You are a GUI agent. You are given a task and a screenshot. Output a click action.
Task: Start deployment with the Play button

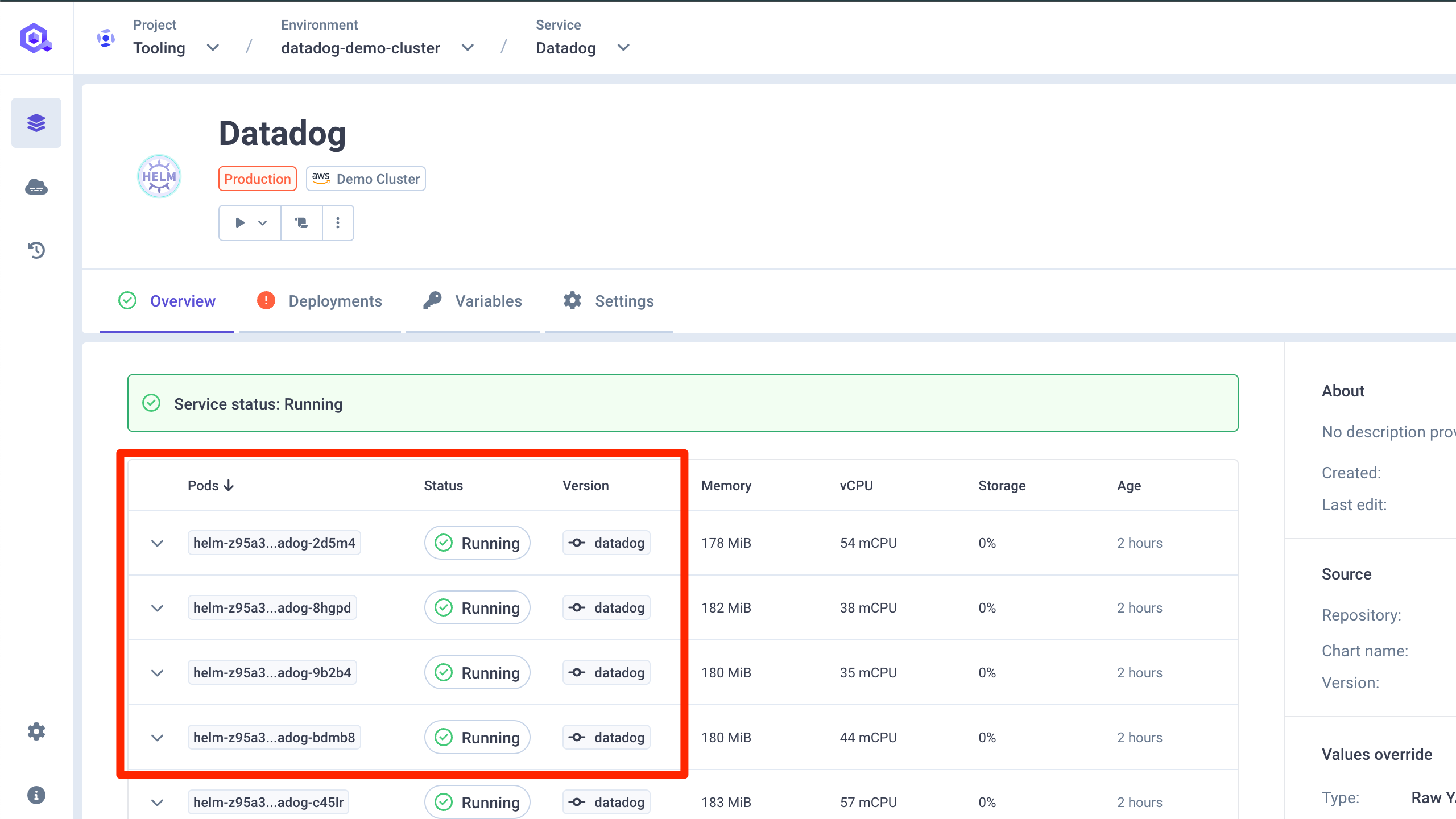pyautogui.click(x=240, y=222)
